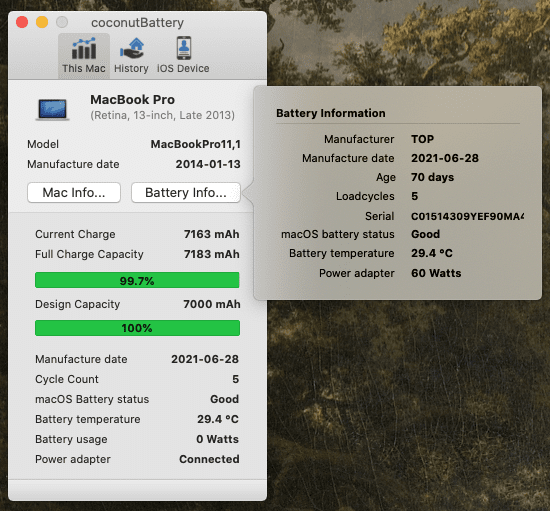Click the popover 2021-06-28 manufacture date
The height and width of the screenshot is (511, 550).
(x=445, y=158)
